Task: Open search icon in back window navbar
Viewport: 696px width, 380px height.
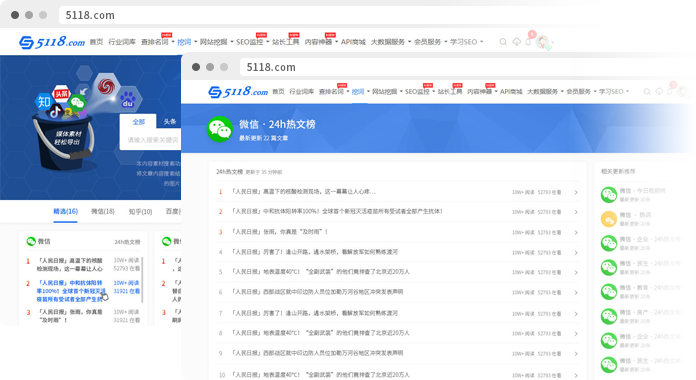Action: [x=503, y=42]
